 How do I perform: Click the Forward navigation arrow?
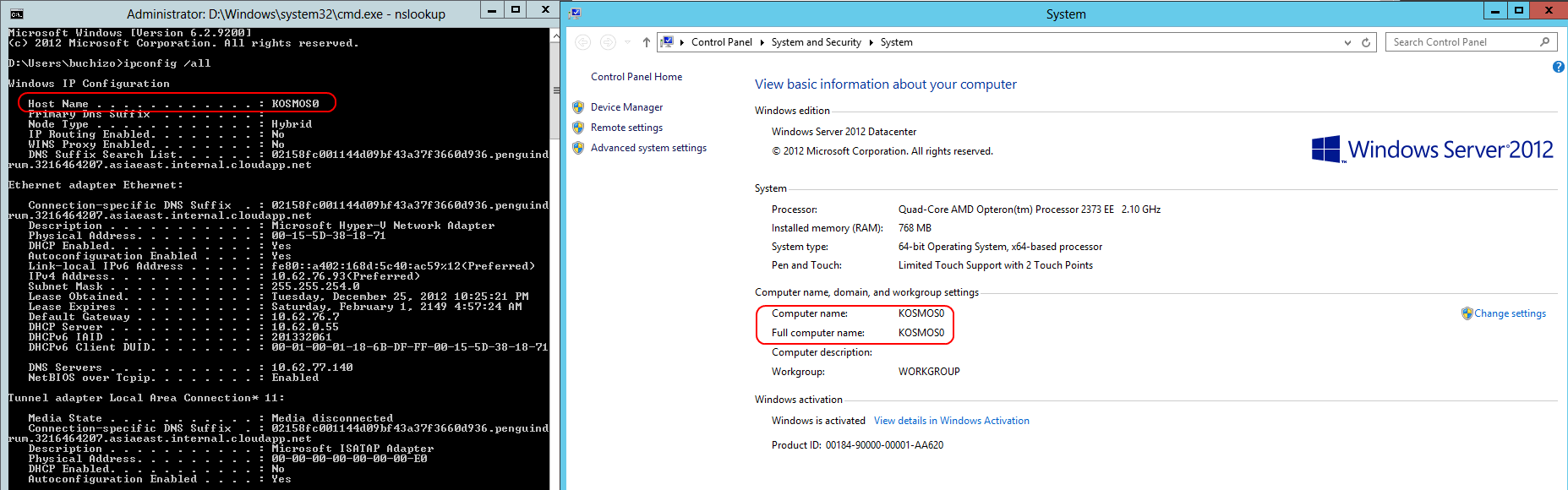(x=608, y=42)
